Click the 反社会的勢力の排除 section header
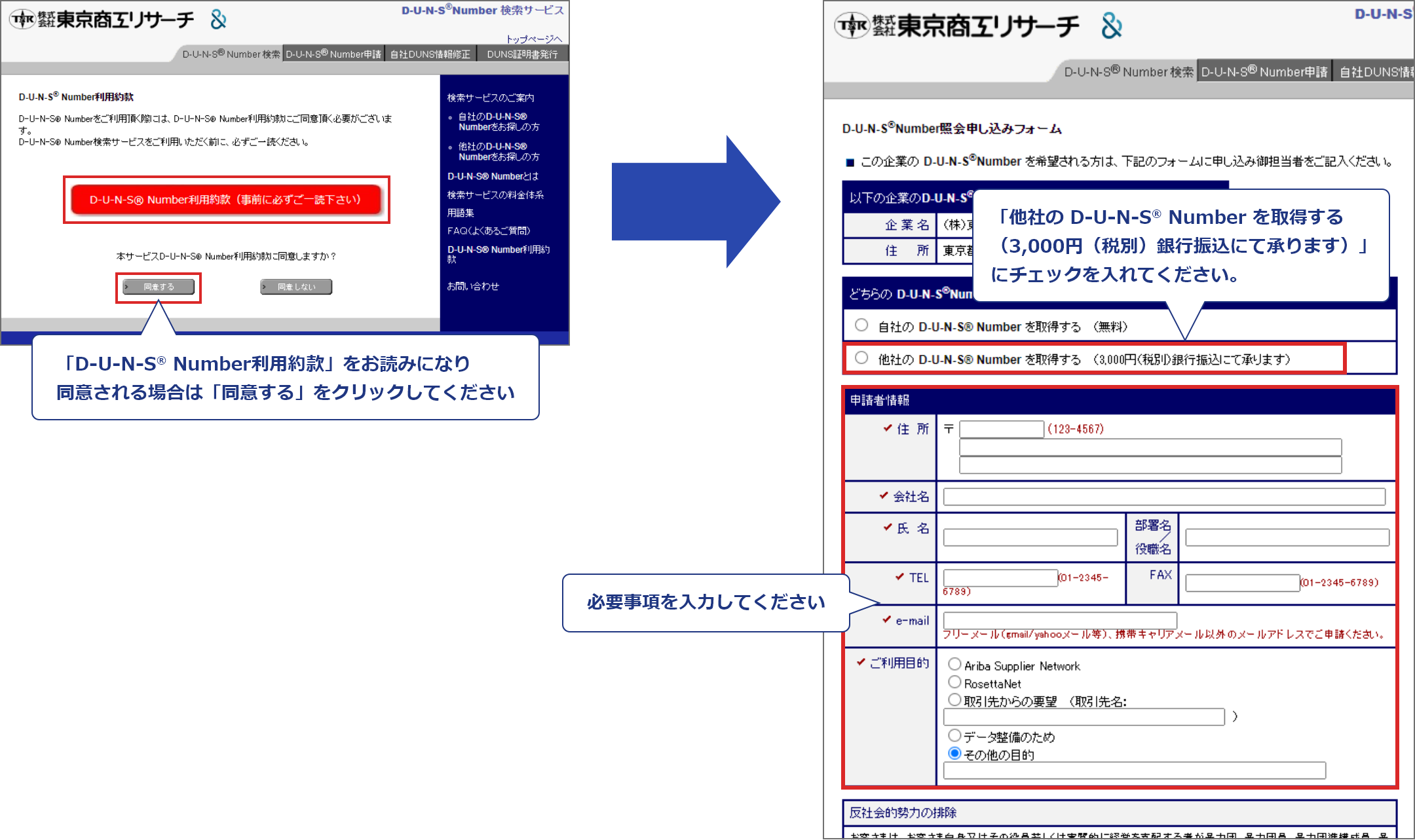The height and width of the screenshot is (840, 1415). (903, 813)
